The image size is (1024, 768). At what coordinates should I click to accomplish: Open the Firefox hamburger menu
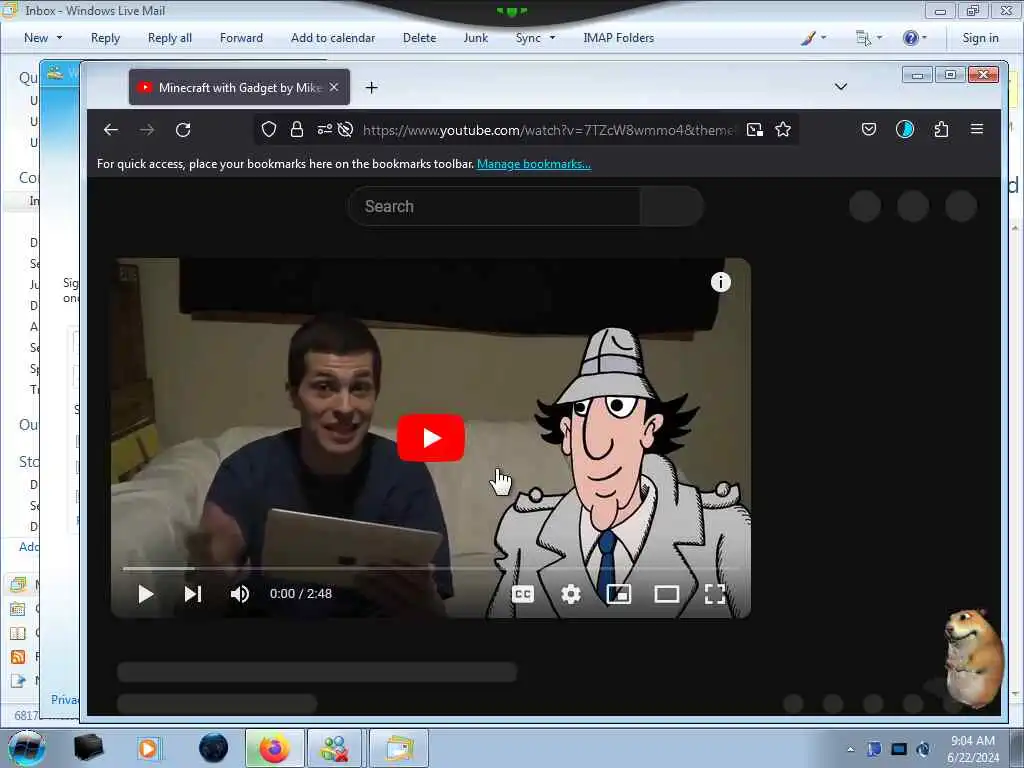(x=977, y=129)
